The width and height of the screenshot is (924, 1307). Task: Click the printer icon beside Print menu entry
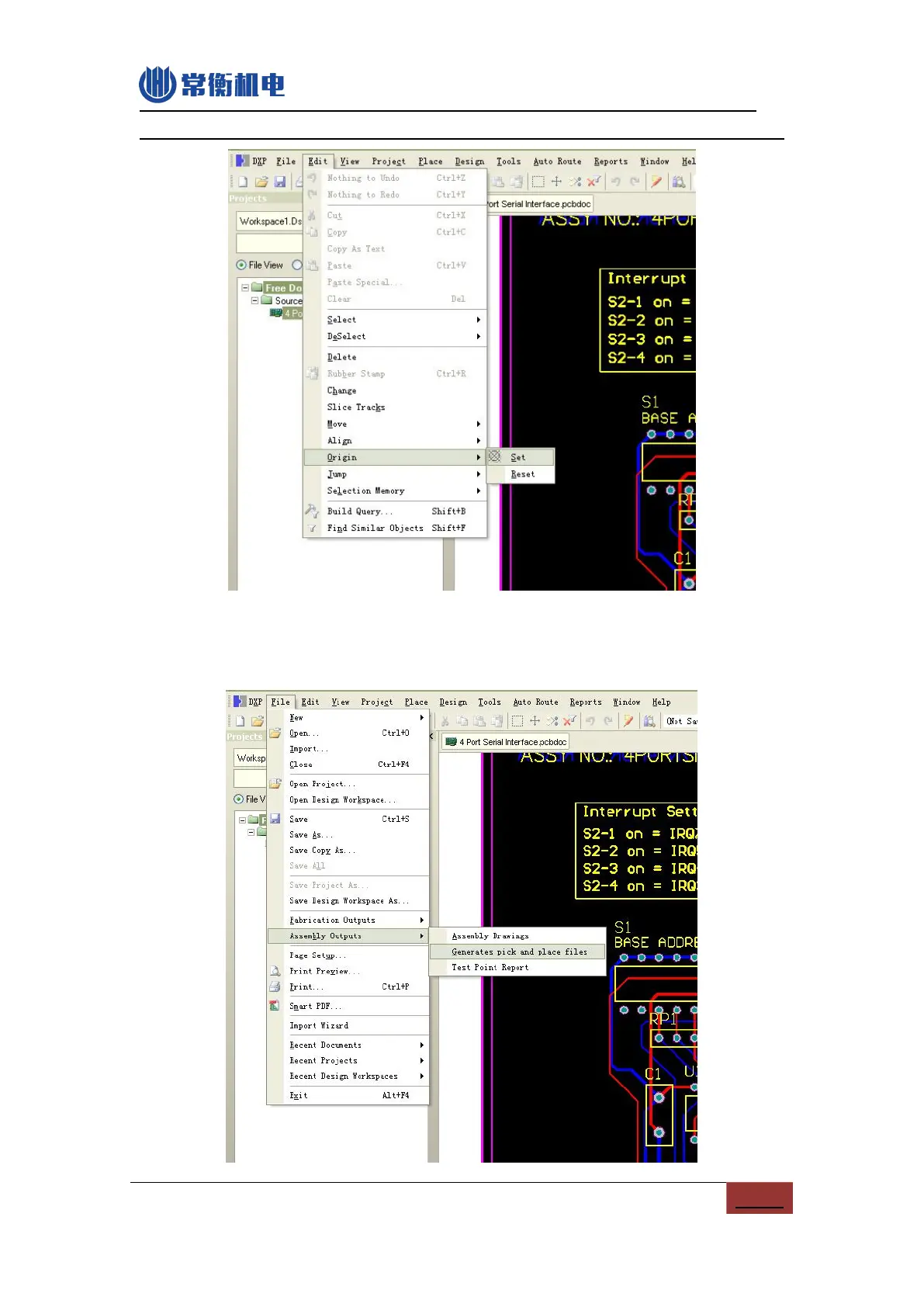coord(275,986)
